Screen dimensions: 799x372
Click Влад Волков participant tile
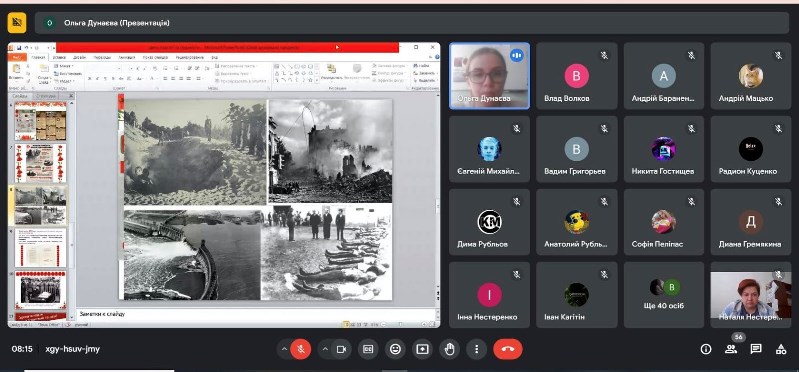[x=577, y=76]
